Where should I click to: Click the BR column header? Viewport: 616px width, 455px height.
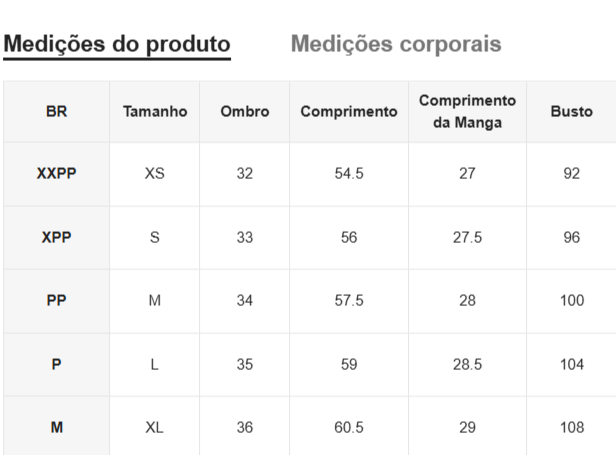coord(57,112)
